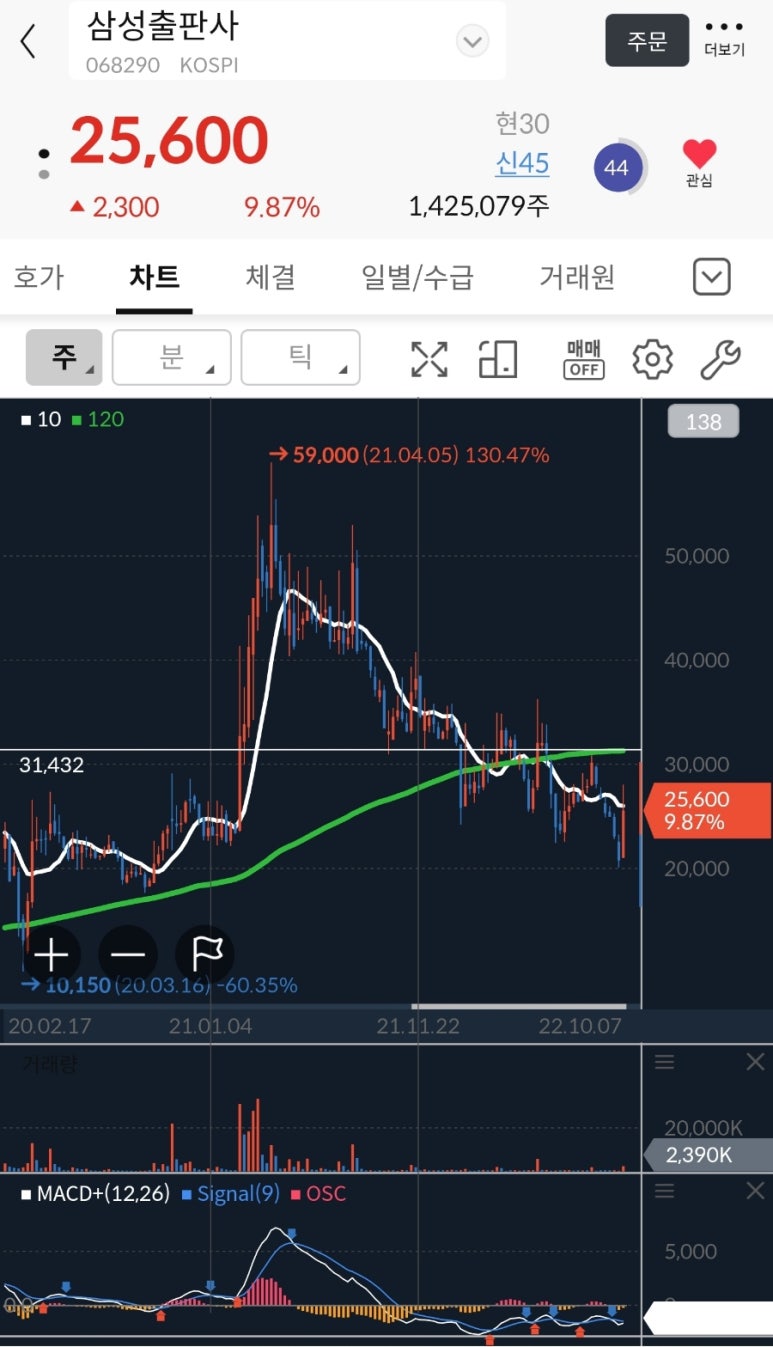Tap the 관심 heart favorite icon

tap(699, 163)
